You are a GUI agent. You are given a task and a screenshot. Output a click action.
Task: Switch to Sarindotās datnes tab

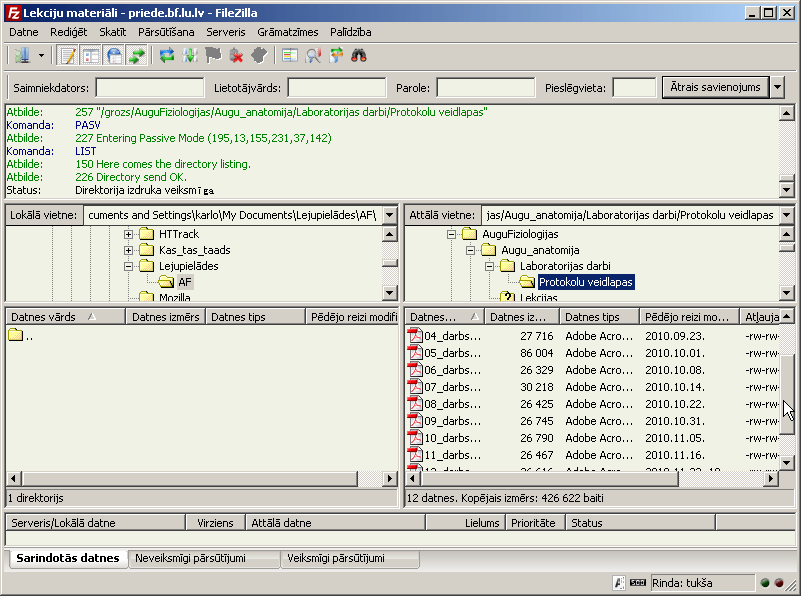point(68,558)
